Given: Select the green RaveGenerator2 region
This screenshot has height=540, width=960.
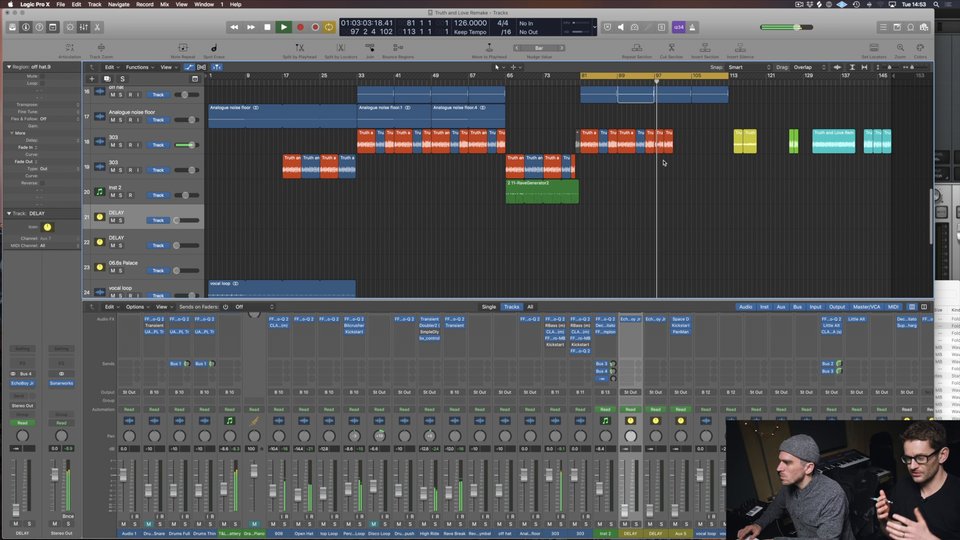Looking at the screenshot, I should pos(542,191).
